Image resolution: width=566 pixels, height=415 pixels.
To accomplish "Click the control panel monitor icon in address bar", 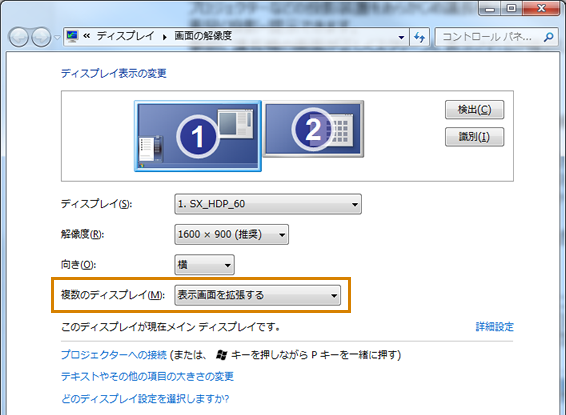I will [x=73, y=36].
